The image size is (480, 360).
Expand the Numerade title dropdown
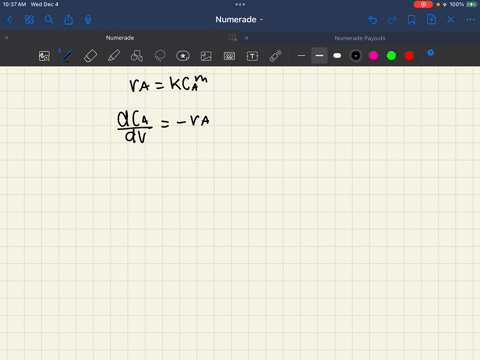[239, 20]
